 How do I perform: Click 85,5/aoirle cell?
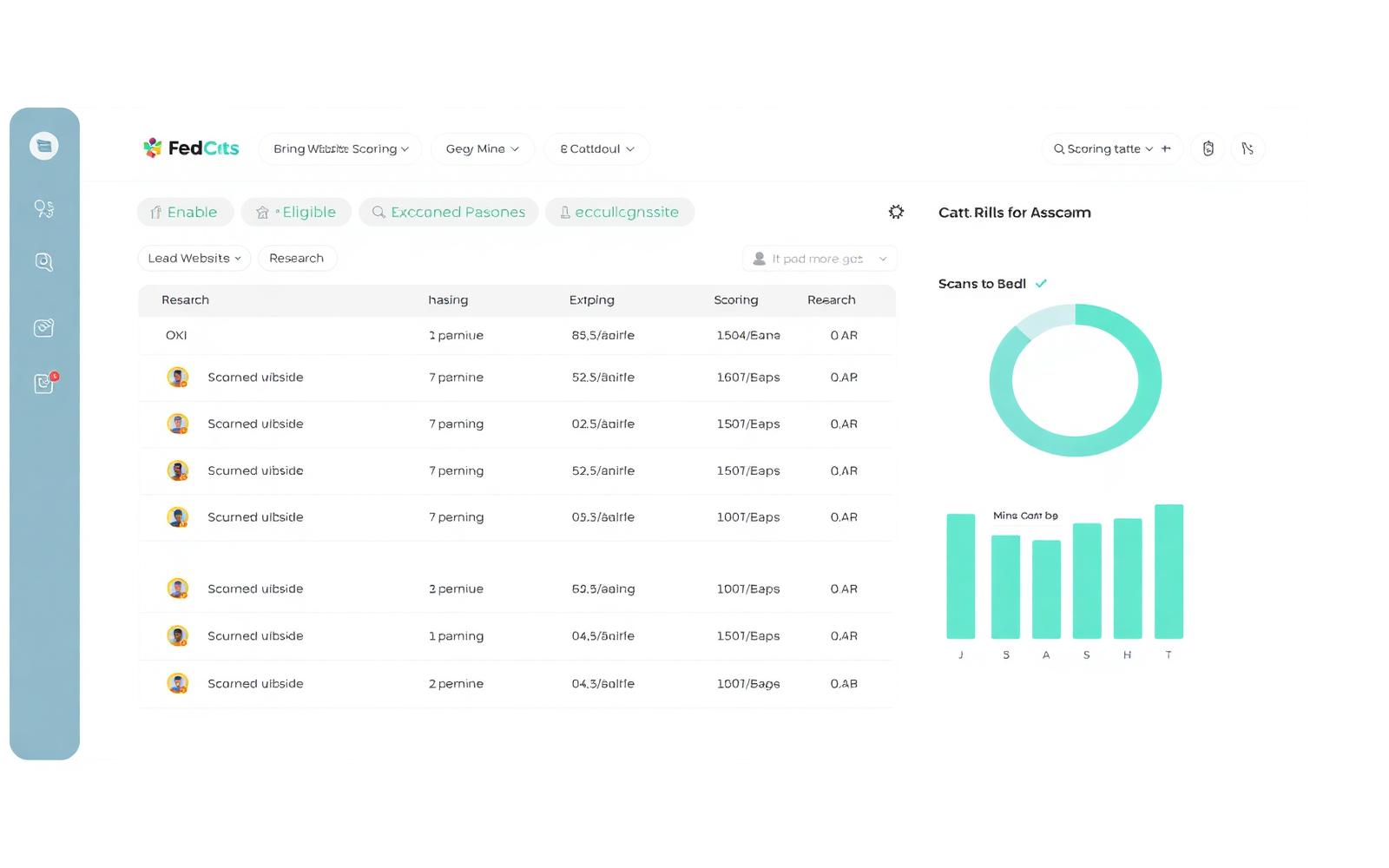[603, 335]
